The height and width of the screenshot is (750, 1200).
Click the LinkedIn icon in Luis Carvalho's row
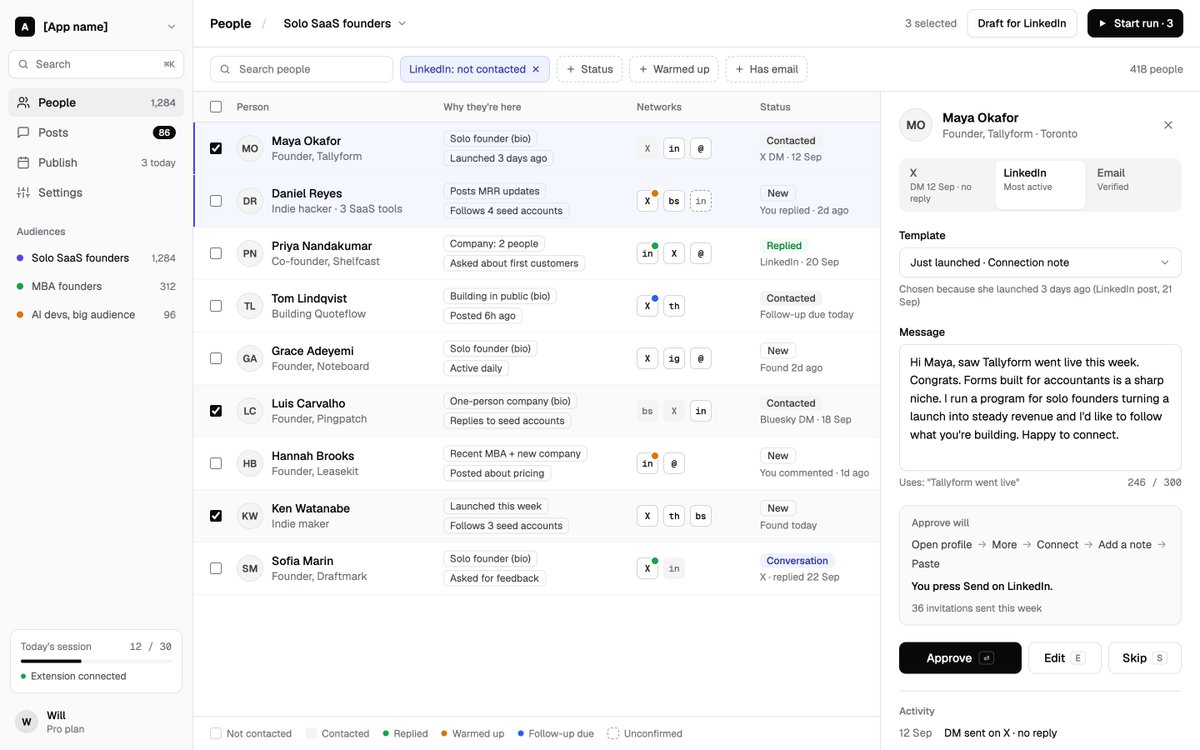tap(701, 411)
